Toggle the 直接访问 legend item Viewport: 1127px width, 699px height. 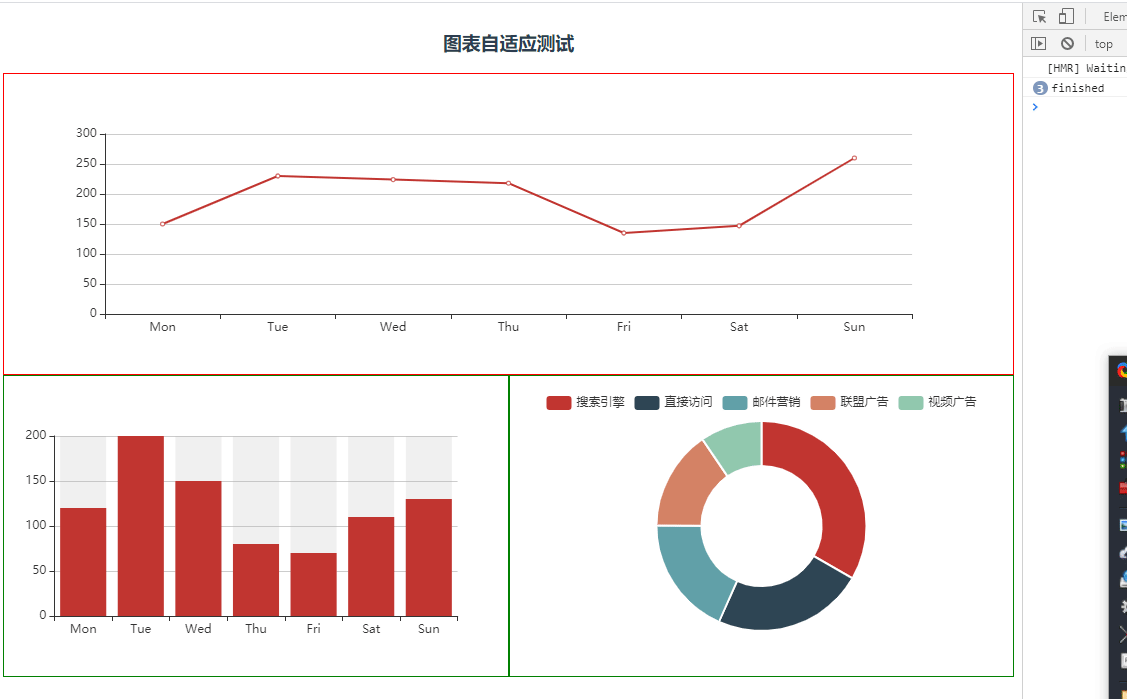[x=673, y=402]
